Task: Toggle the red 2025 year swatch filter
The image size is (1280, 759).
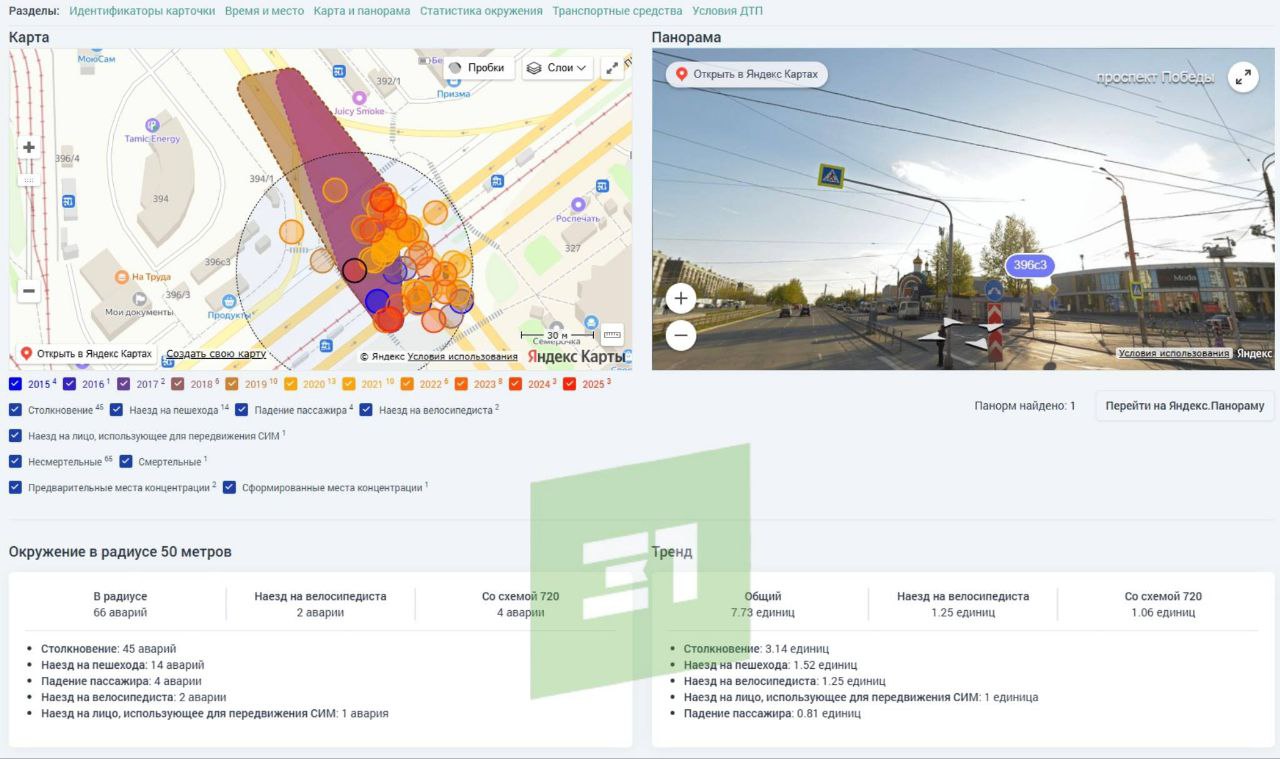Action: point(570,384)
